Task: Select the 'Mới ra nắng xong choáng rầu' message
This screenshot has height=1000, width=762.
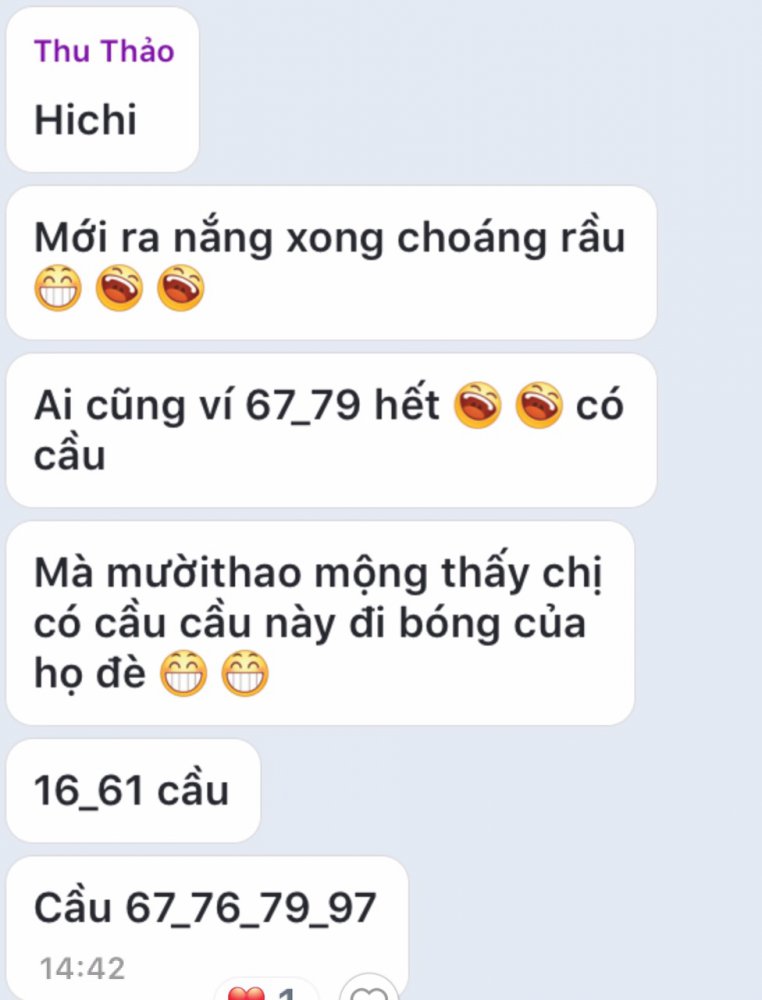Action: tap(332, 263)
